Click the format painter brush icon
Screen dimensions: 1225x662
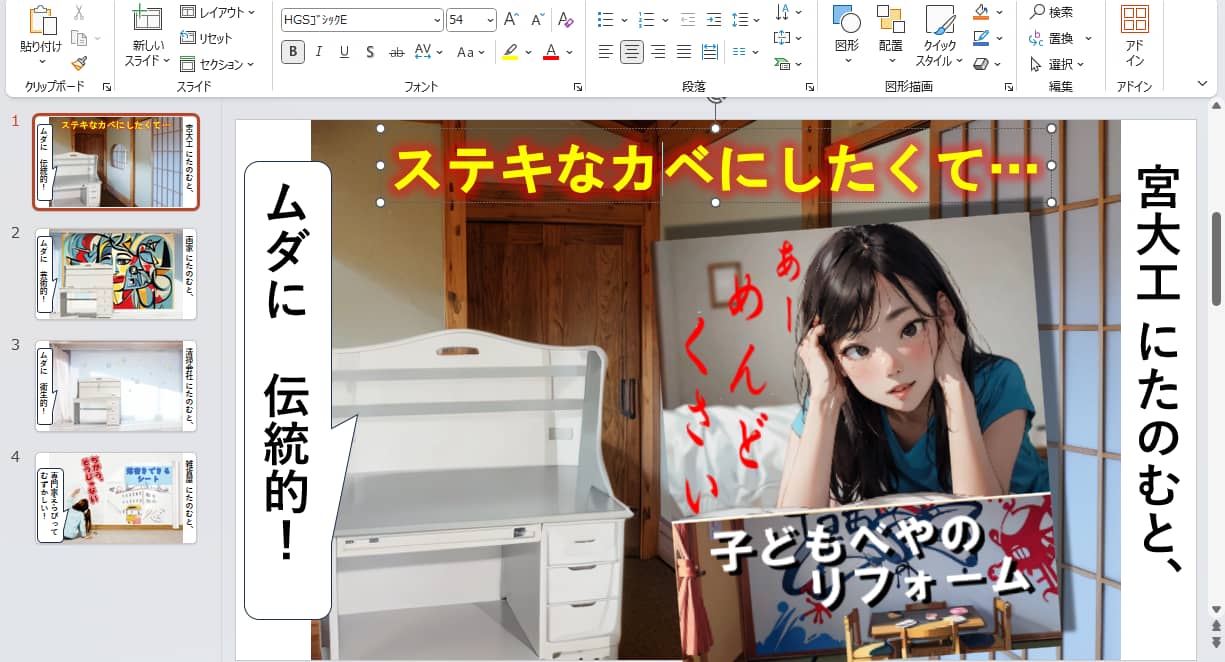click(79, 63)
